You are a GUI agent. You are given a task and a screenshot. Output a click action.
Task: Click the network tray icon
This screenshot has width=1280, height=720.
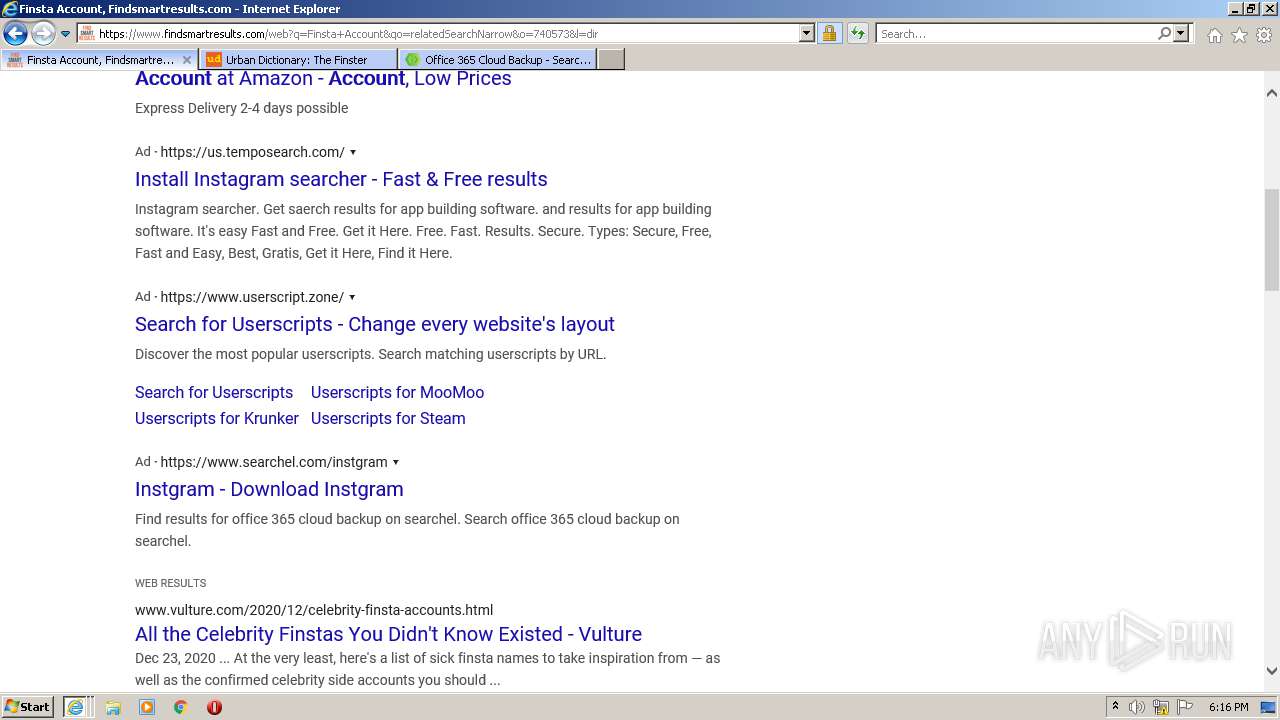coord(1161,707)
